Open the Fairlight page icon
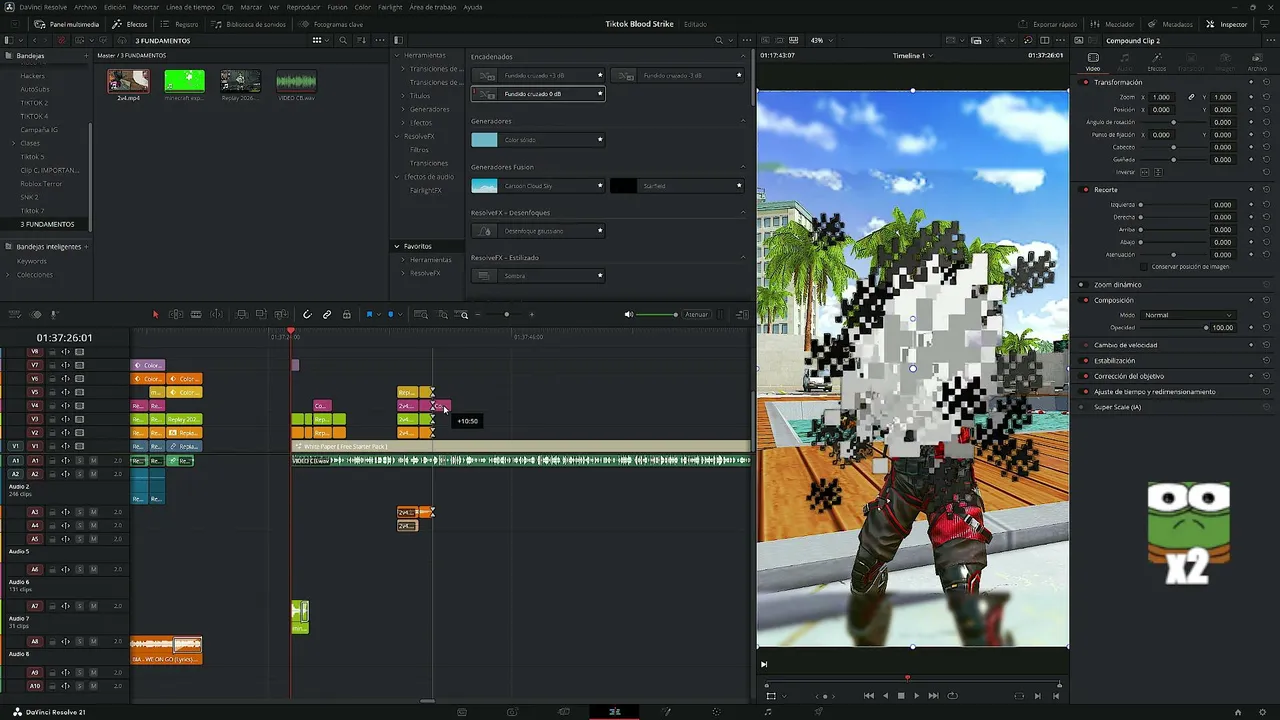 pos(768,712)
